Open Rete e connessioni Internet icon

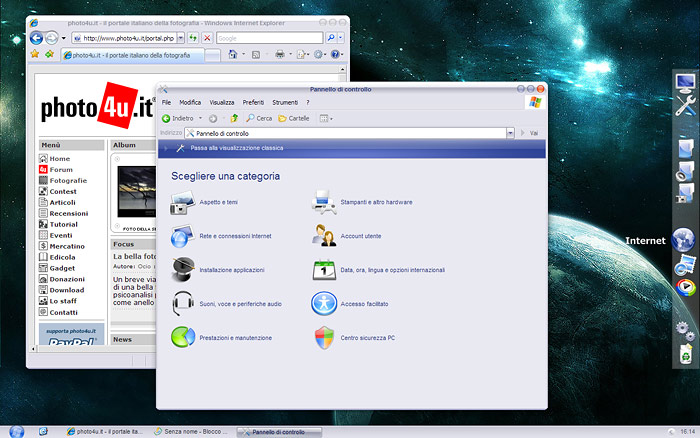coord(182,236)
